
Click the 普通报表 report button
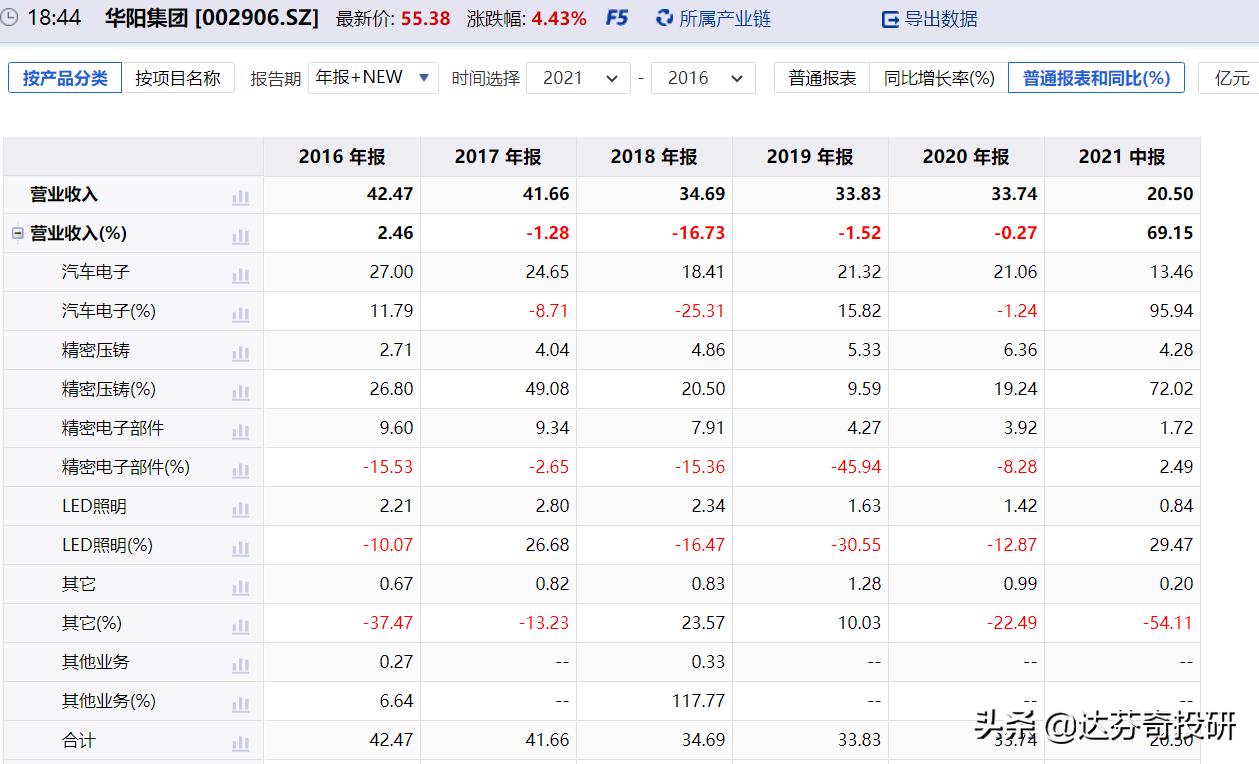pos(821,77)
